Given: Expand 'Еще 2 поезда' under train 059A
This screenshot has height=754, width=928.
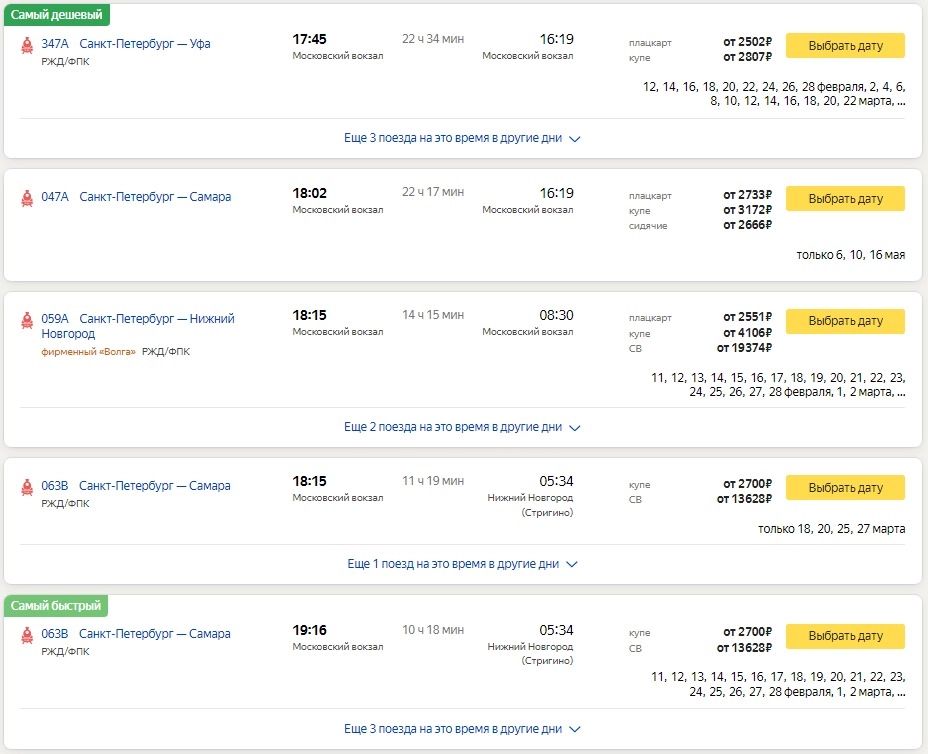Looking at the screenshot, I should pyautogui.click(x=462, y=427).
